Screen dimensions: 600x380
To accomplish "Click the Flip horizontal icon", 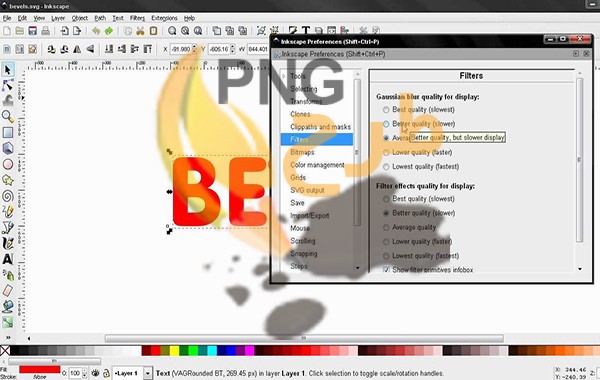I will click(77, 49).
